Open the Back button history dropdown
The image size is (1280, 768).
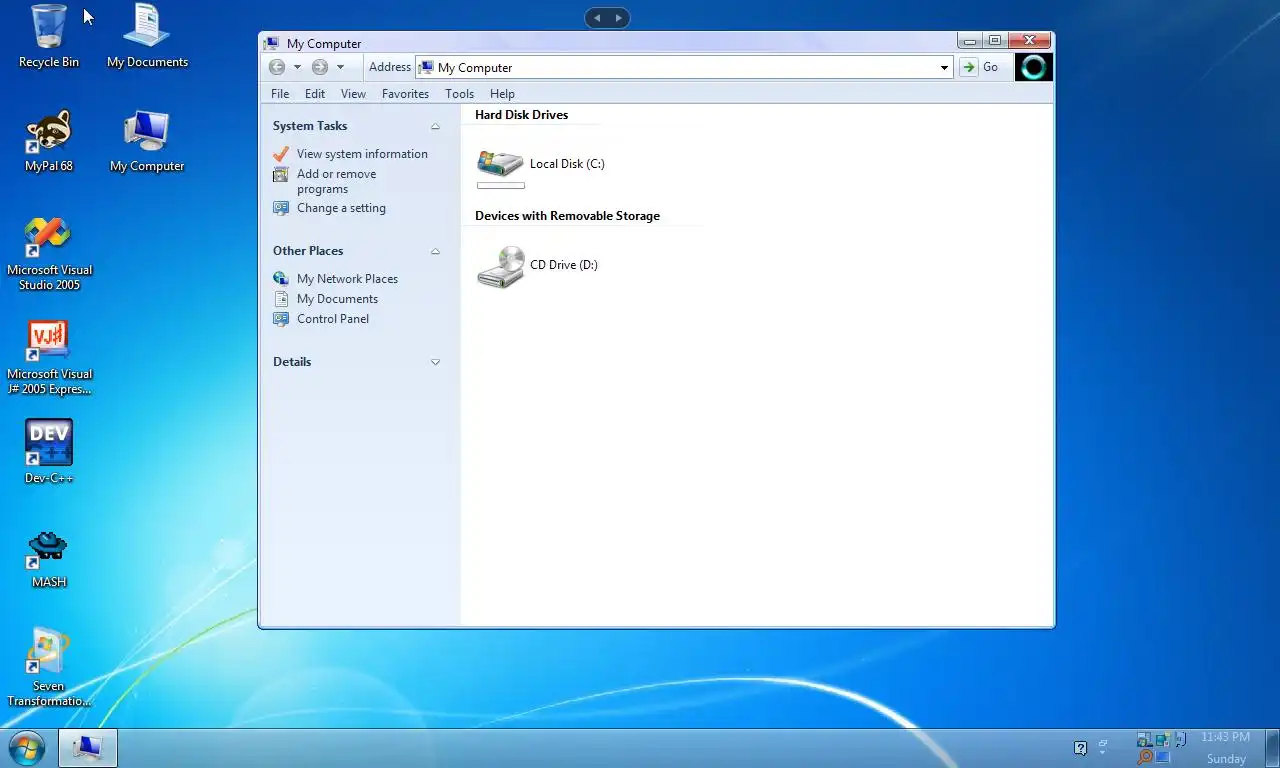pos(297,67)
